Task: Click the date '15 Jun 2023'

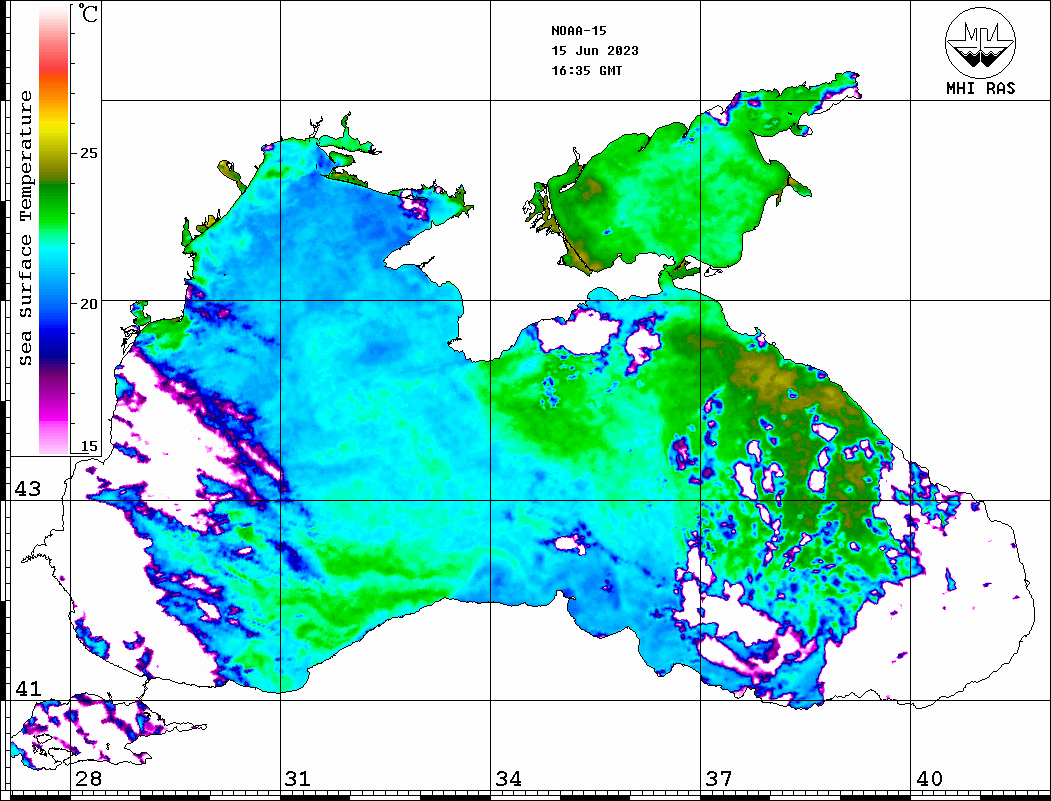Action: pyautogui.click(x=595, y=51)
